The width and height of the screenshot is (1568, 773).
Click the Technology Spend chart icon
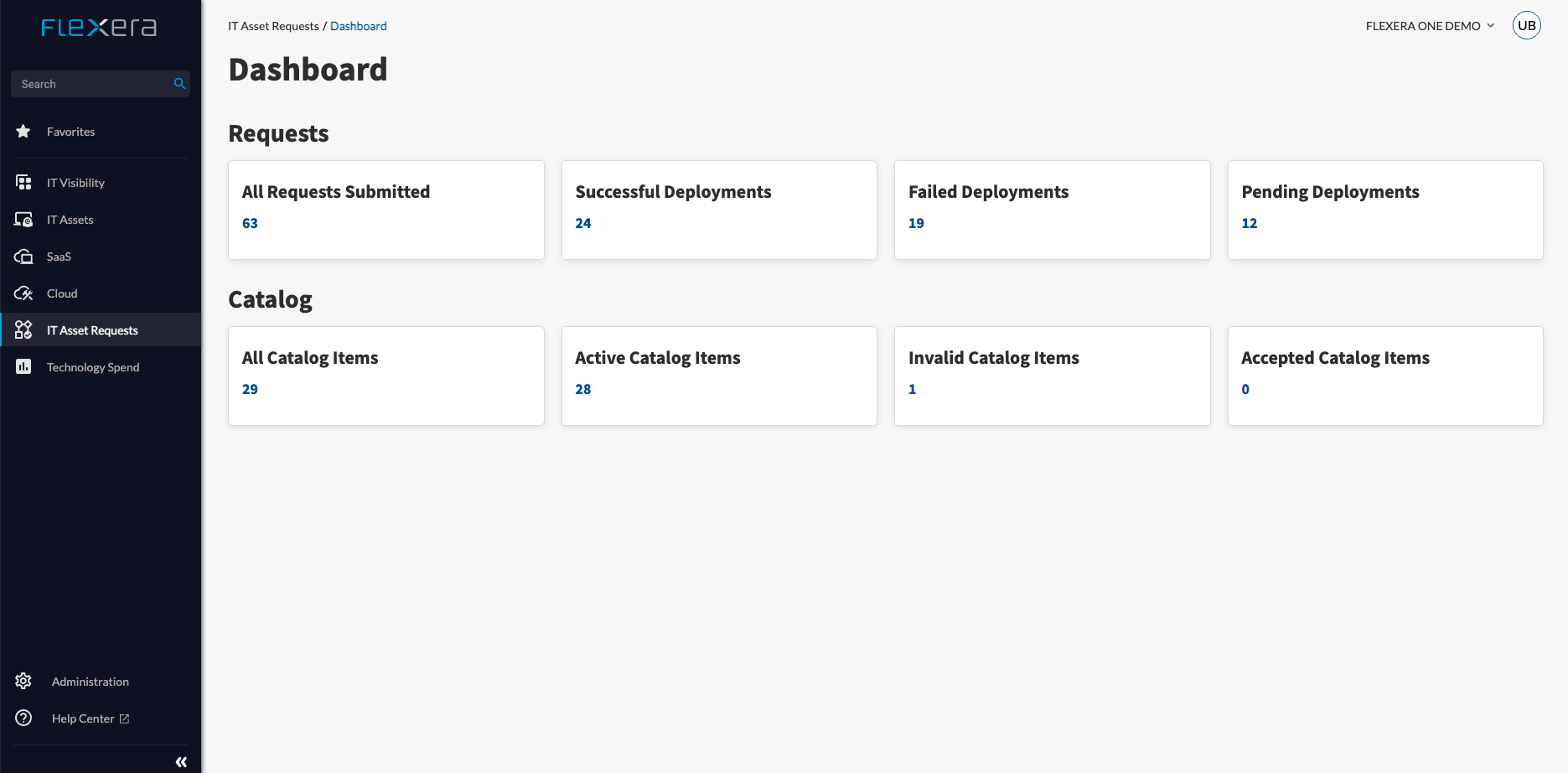pyautogui.click(x=23, y=367)
